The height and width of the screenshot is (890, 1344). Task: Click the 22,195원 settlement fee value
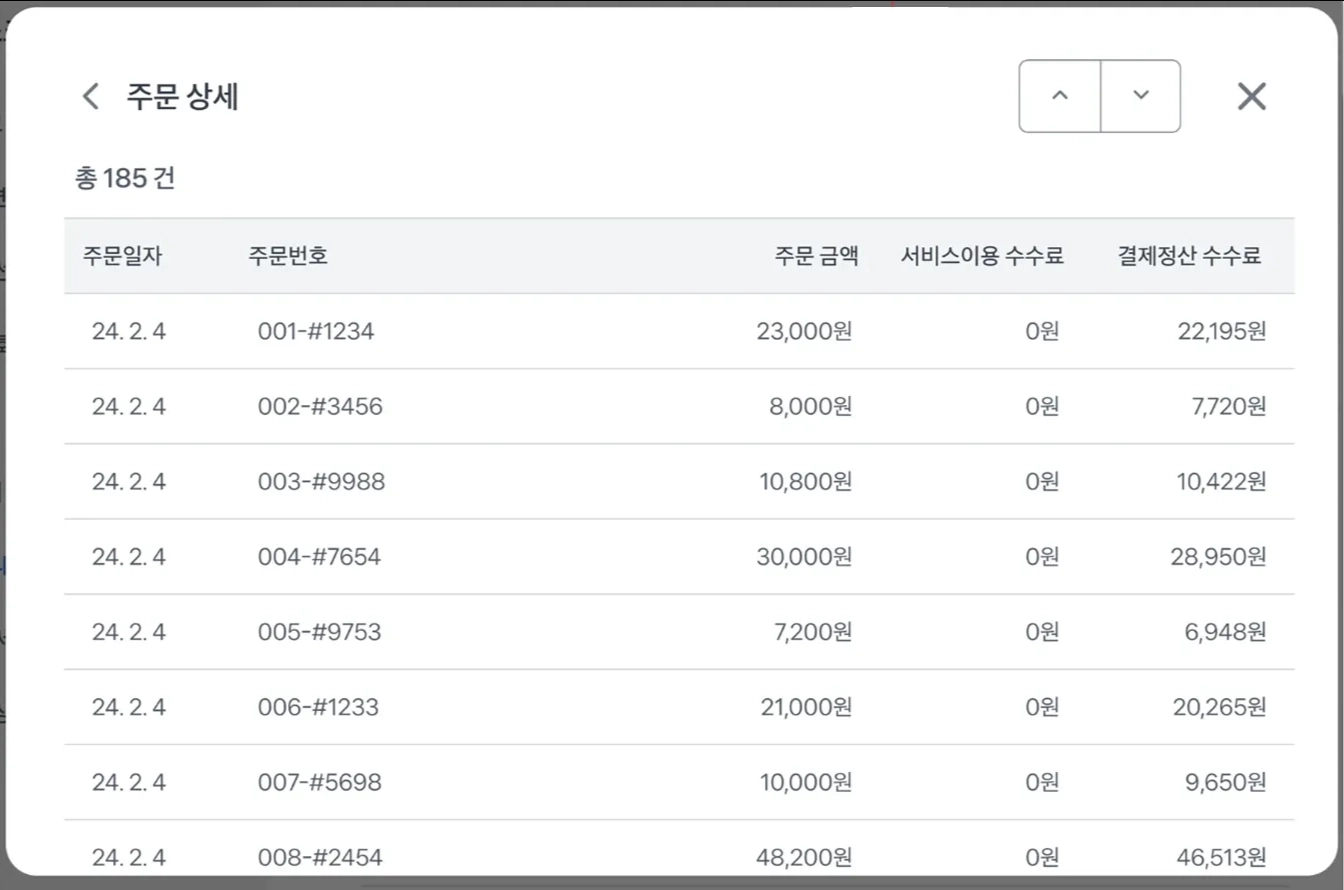tap(1222, 332)
